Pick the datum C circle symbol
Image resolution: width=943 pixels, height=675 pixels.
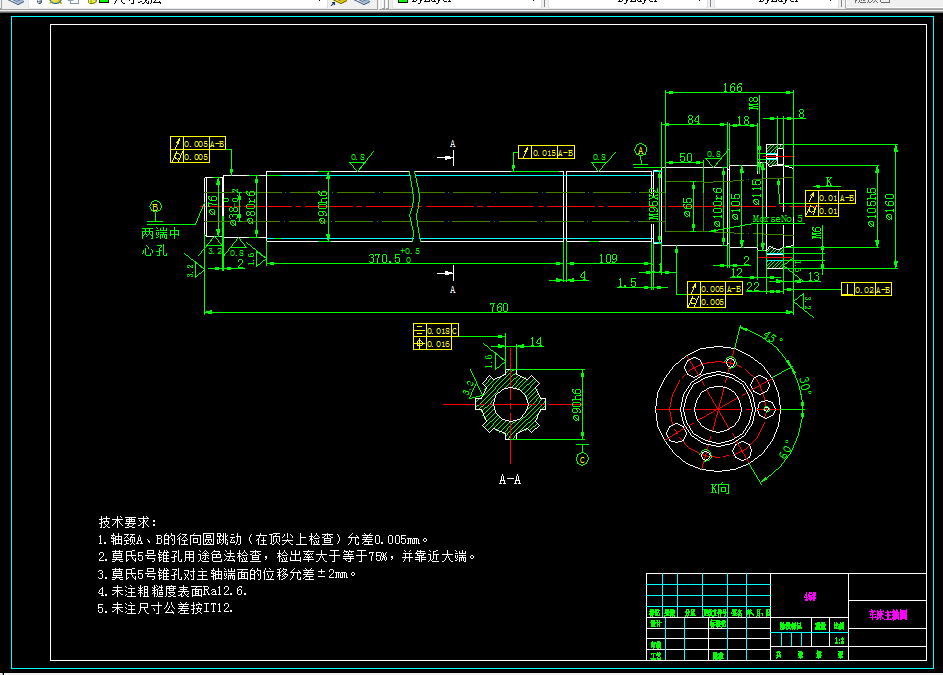click(582, 459)
